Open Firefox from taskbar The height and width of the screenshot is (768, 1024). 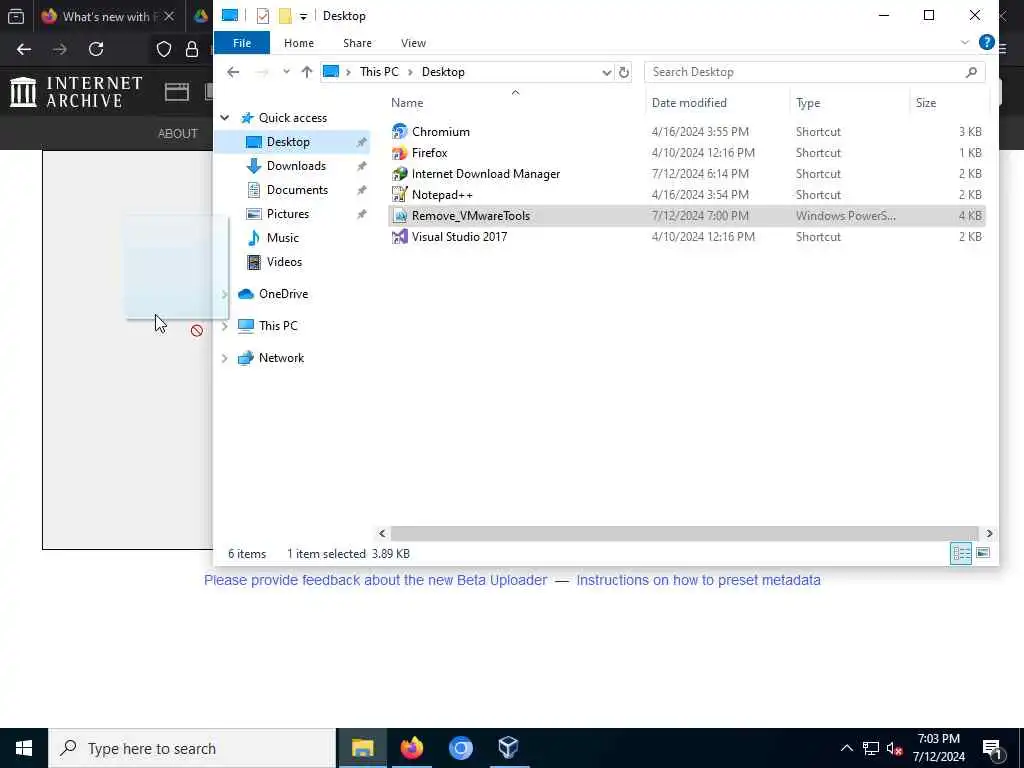click(x=411, y=748)
